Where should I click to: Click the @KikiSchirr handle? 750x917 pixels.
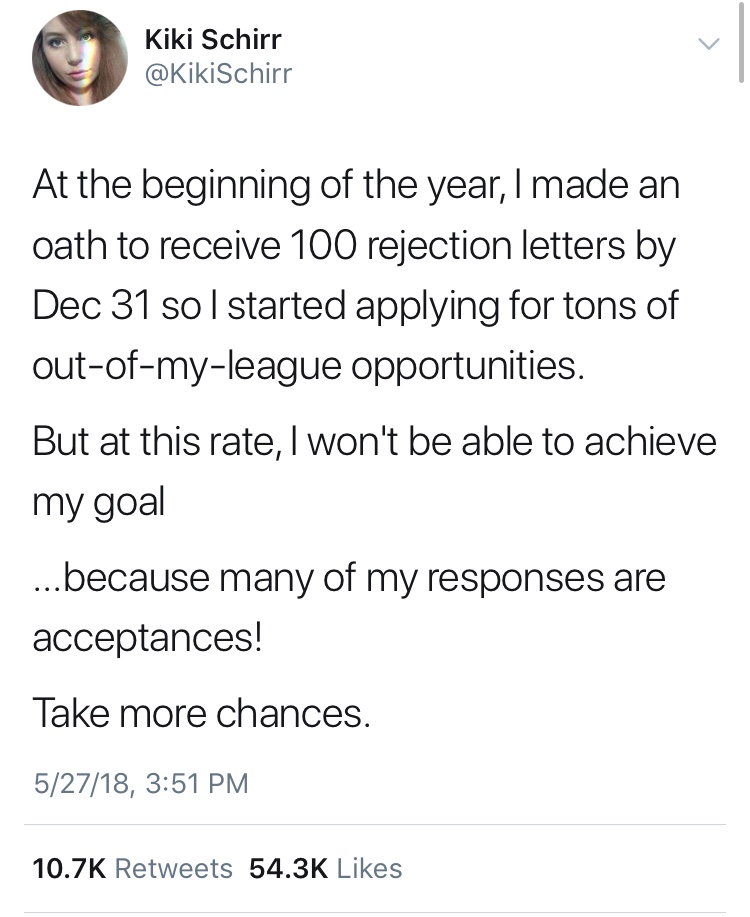point(218,74)
